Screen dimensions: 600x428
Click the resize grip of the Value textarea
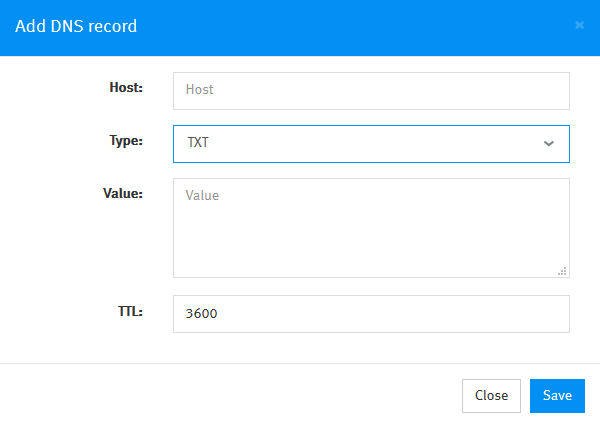coord(562,270)
